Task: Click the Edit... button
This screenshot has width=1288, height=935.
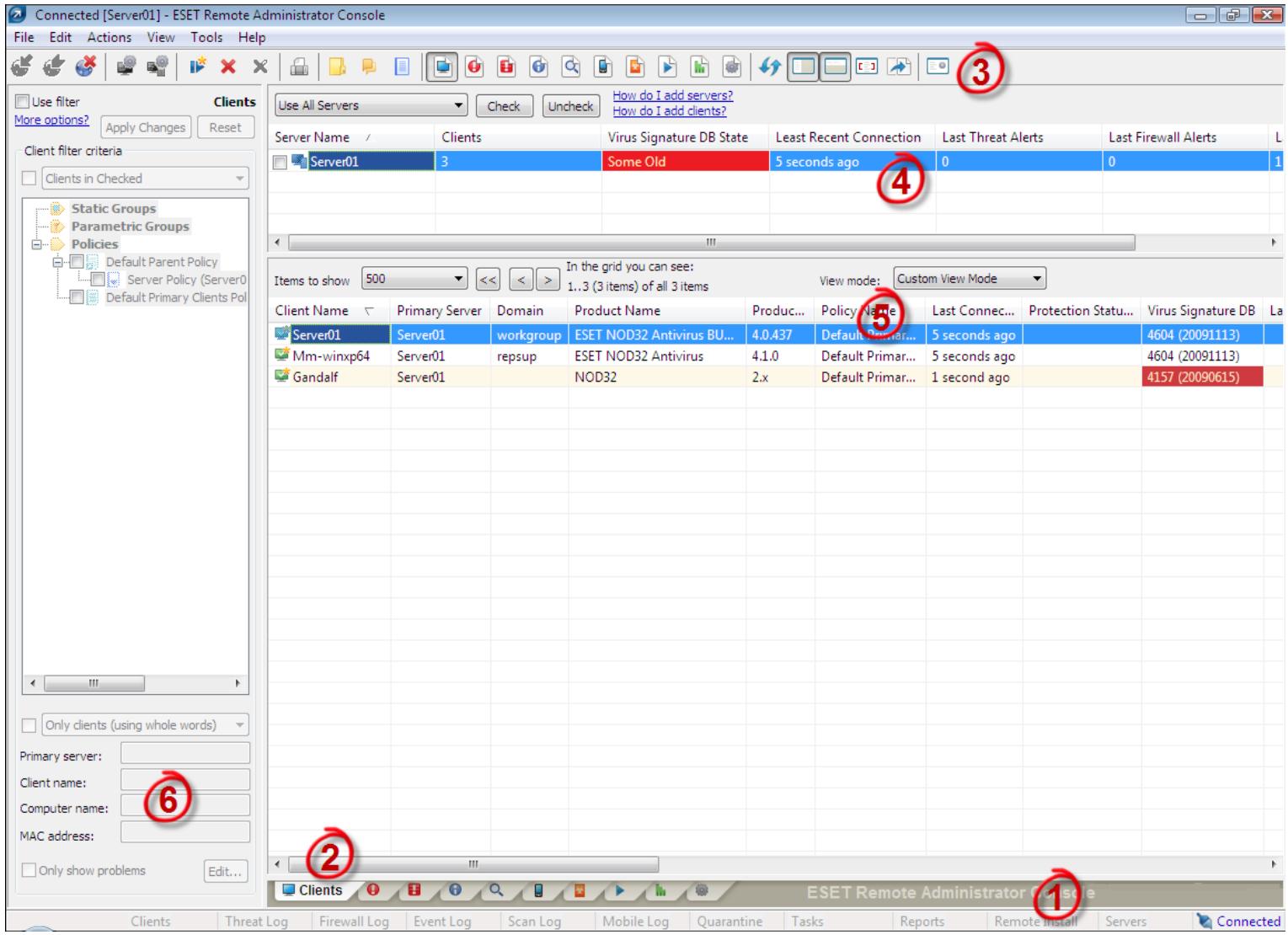Action: click(225, 872)
